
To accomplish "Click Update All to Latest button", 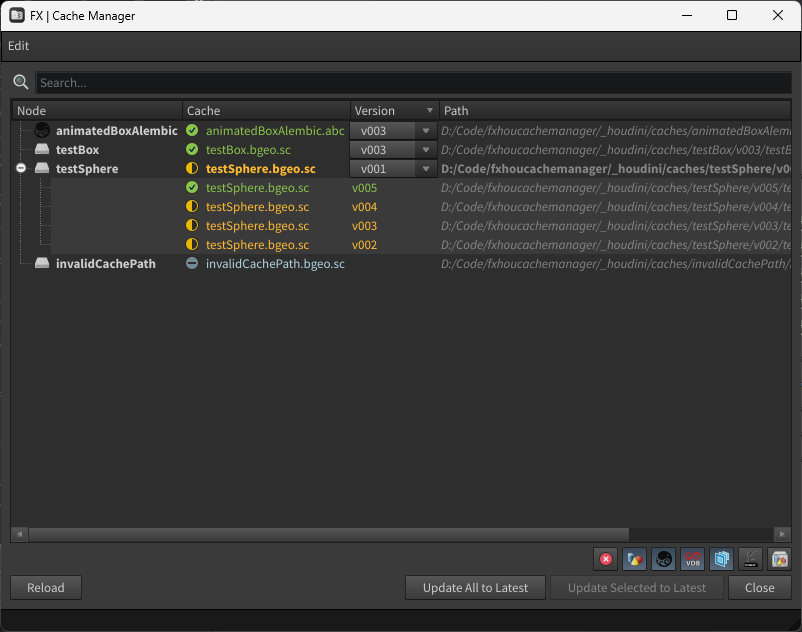I will [475, 588].
